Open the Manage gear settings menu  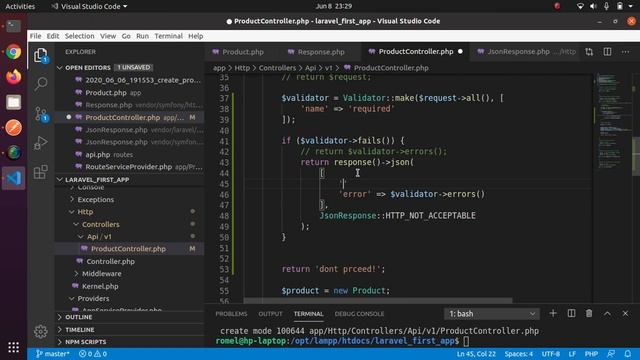pyautogui.click(x=40, y=331)
